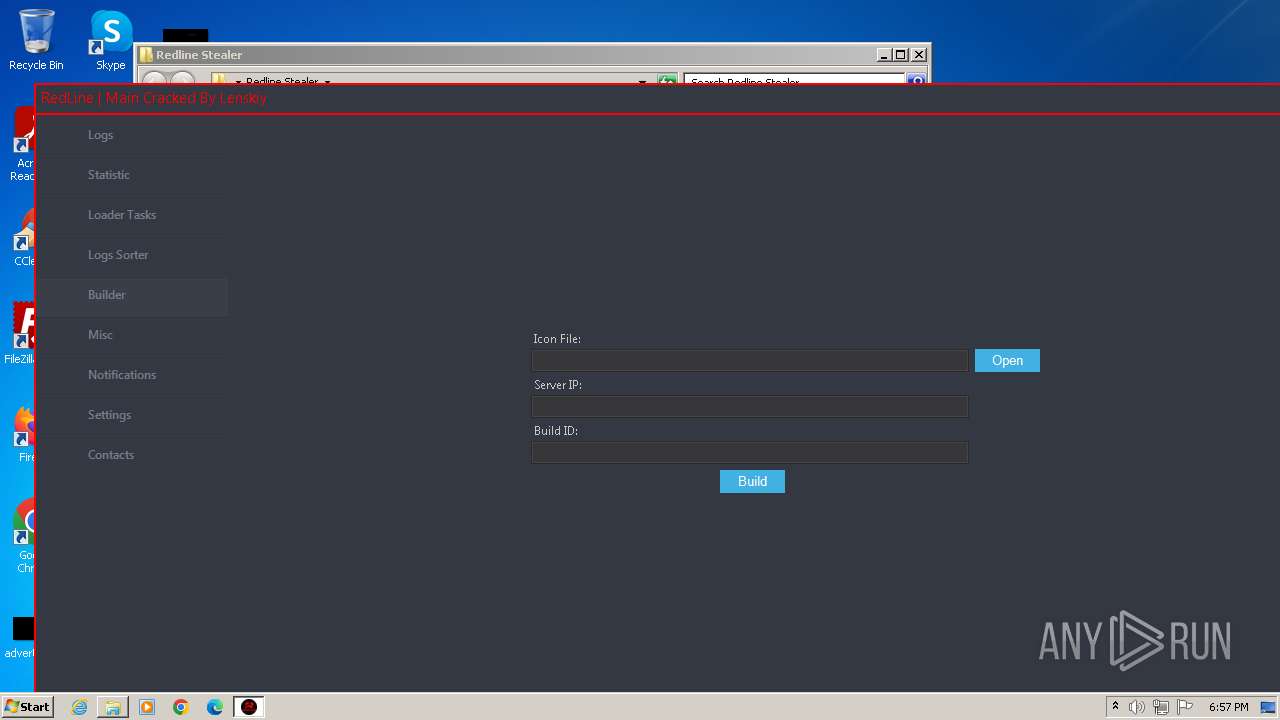
Task: Click the blue Build button
Action: [752, 481]
